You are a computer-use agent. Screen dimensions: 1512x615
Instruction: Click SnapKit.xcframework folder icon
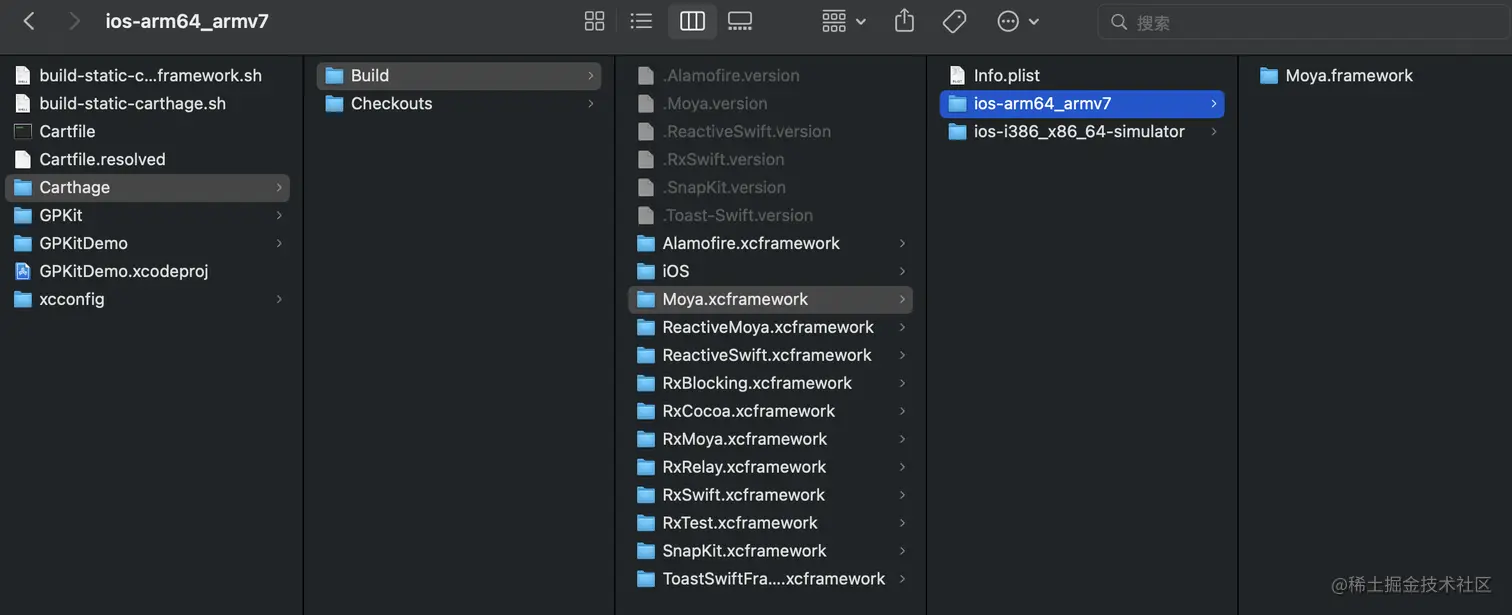click(x=646, y=551)
